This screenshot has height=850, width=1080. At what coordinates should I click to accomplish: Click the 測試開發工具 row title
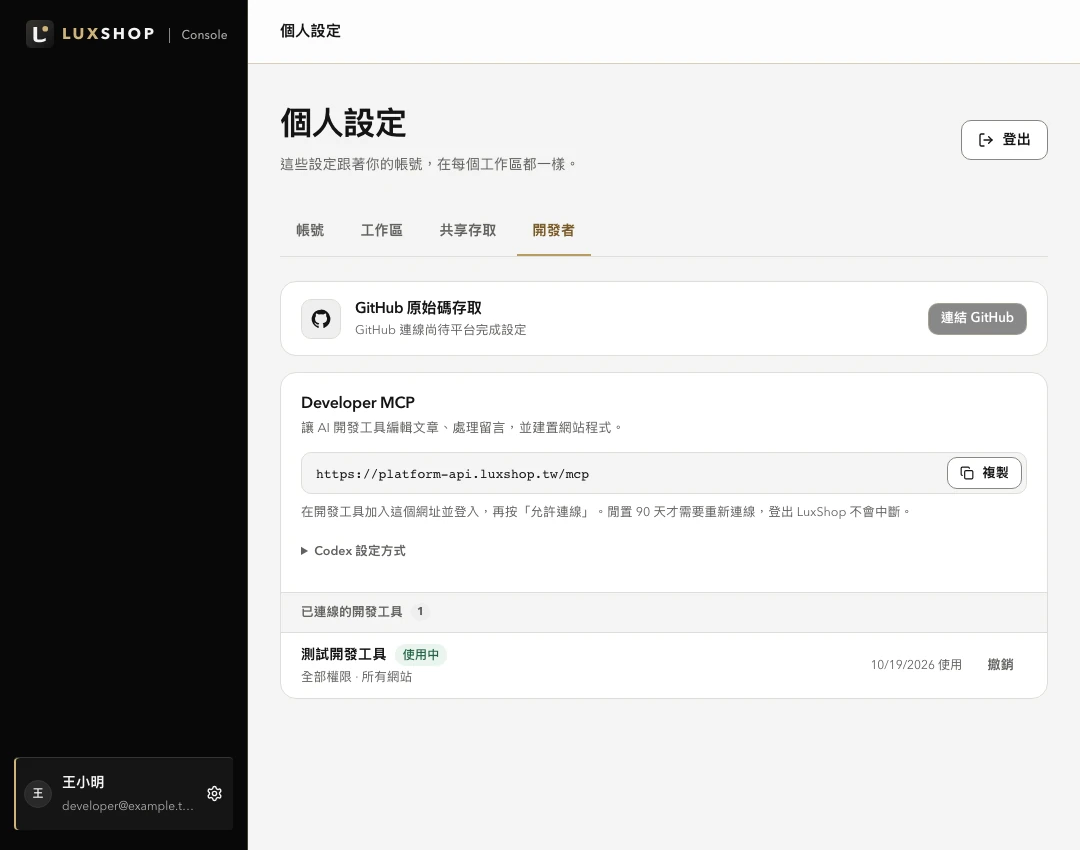[344, 654]
